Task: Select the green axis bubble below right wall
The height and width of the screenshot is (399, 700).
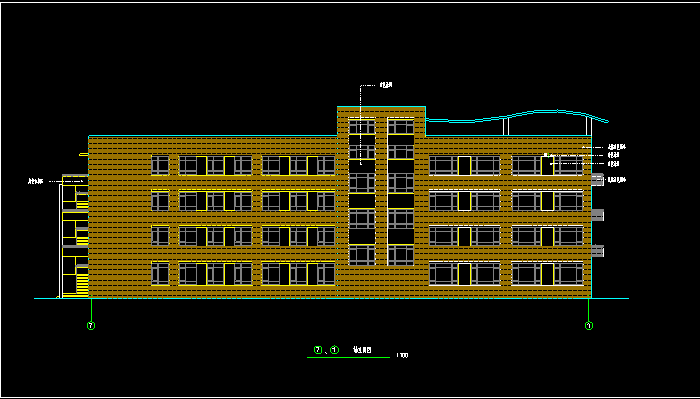Action: 589,326
